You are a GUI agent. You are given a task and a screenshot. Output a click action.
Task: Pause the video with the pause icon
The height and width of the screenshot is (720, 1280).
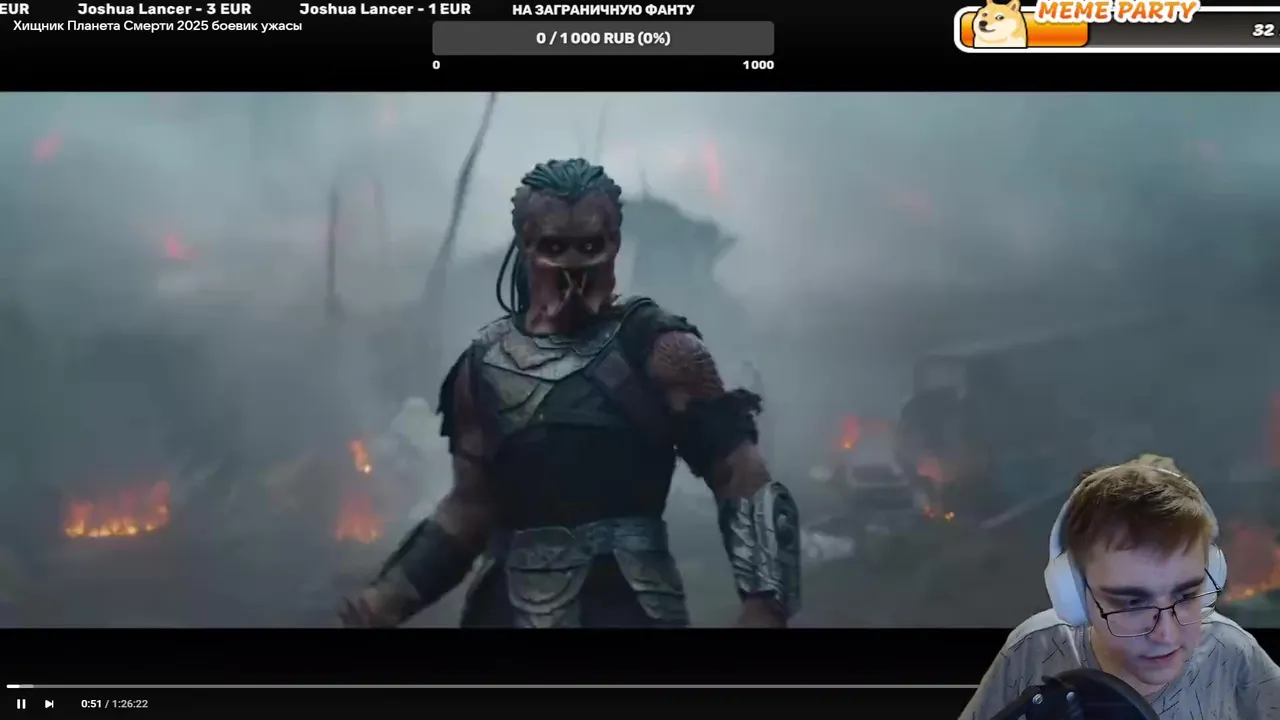(x=21, y=704)
